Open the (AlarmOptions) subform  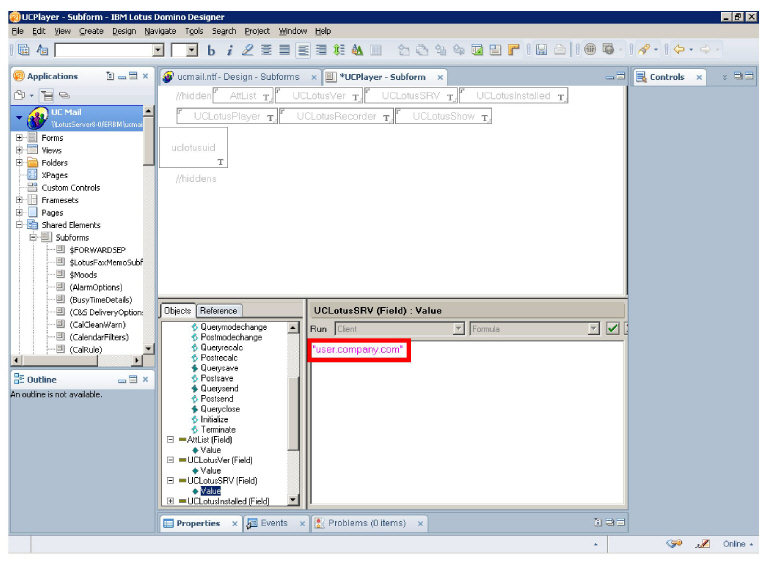(96, 287)
